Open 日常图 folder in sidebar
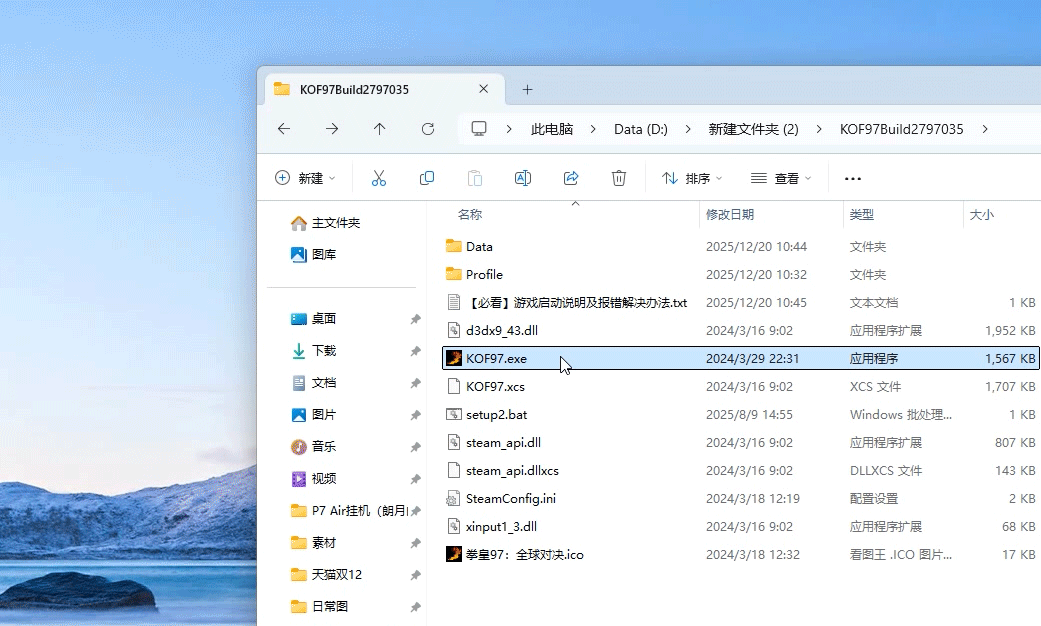Screen dimensions: 1041x626 pos(320,607)
